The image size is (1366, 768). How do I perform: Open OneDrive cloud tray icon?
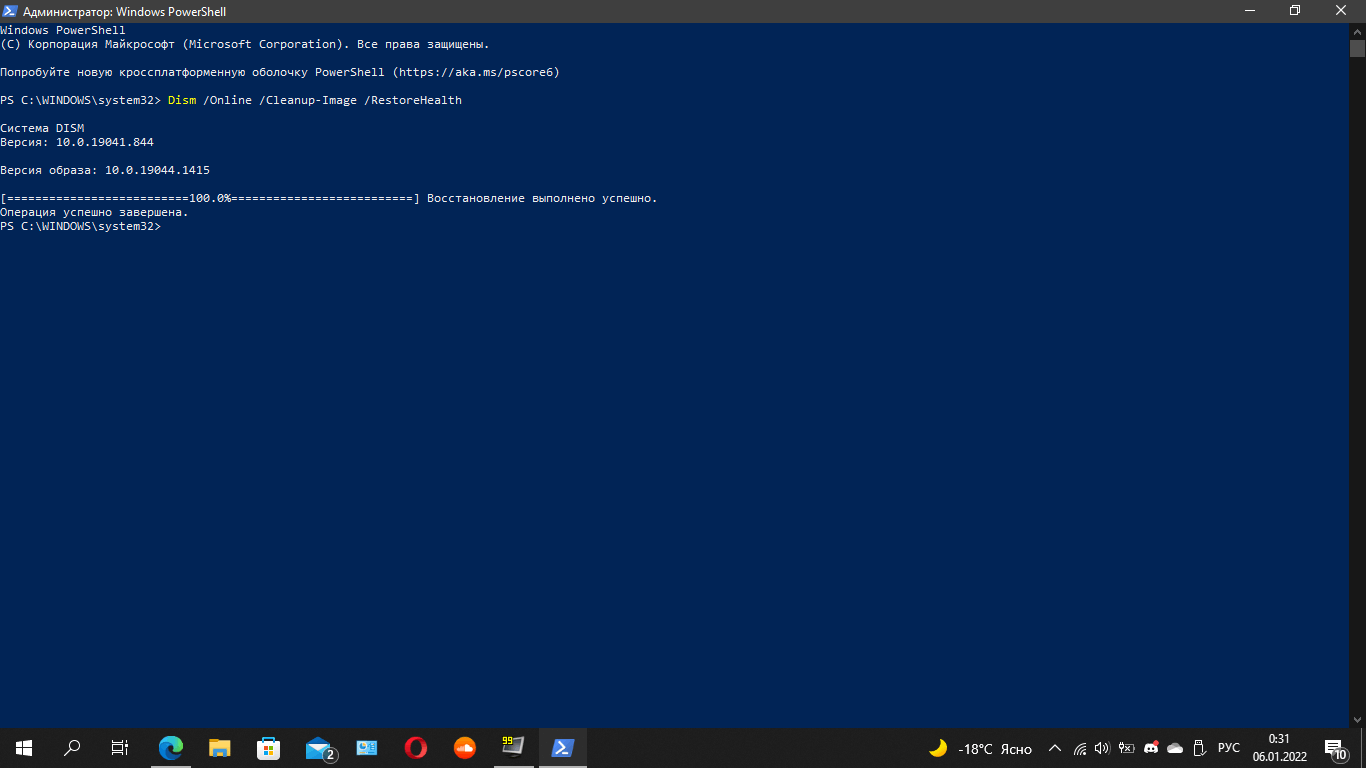point(1175,748)
